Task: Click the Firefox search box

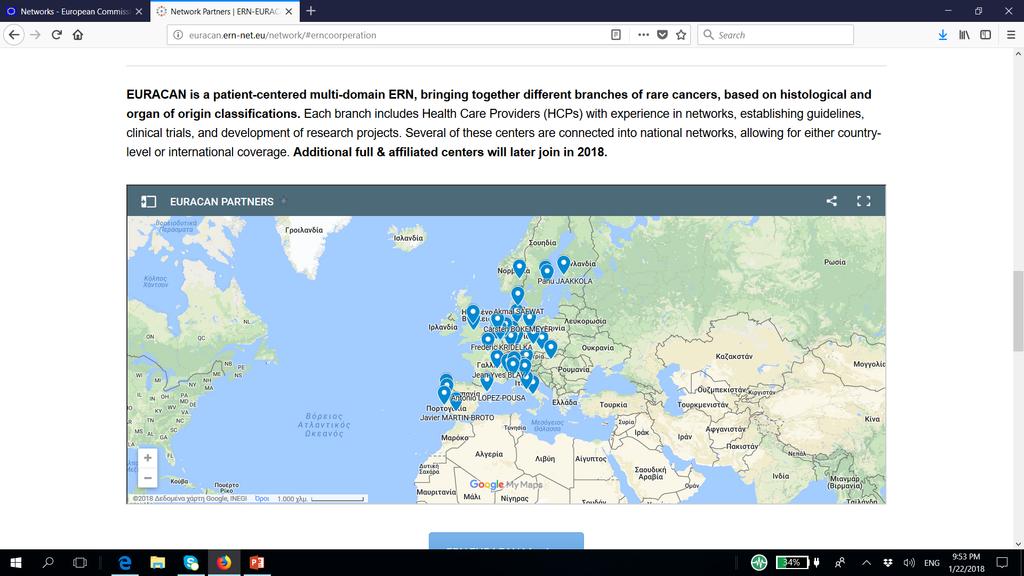Action: (x=775, y=35)
